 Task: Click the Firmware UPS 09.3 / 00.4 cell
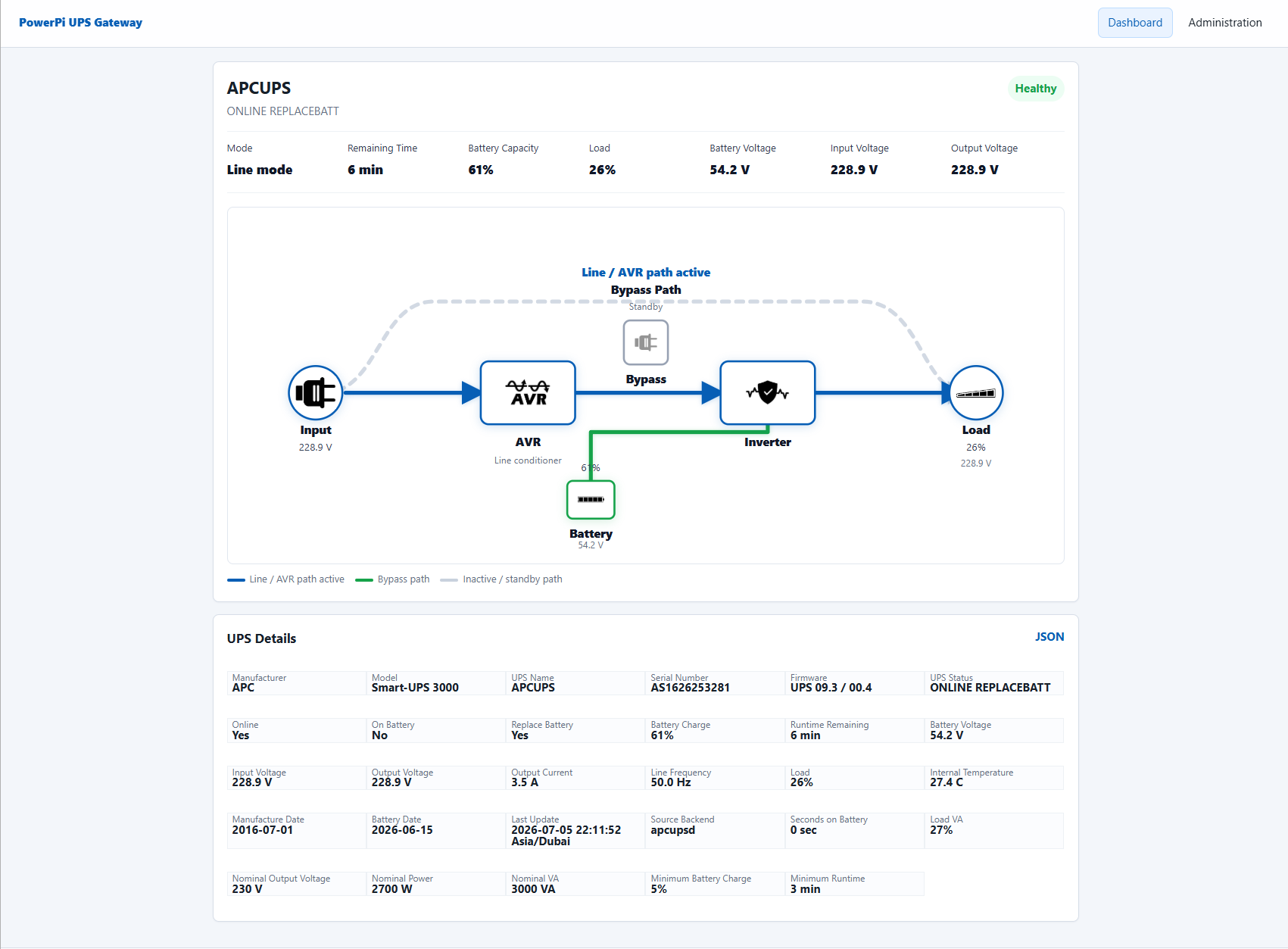855,683
